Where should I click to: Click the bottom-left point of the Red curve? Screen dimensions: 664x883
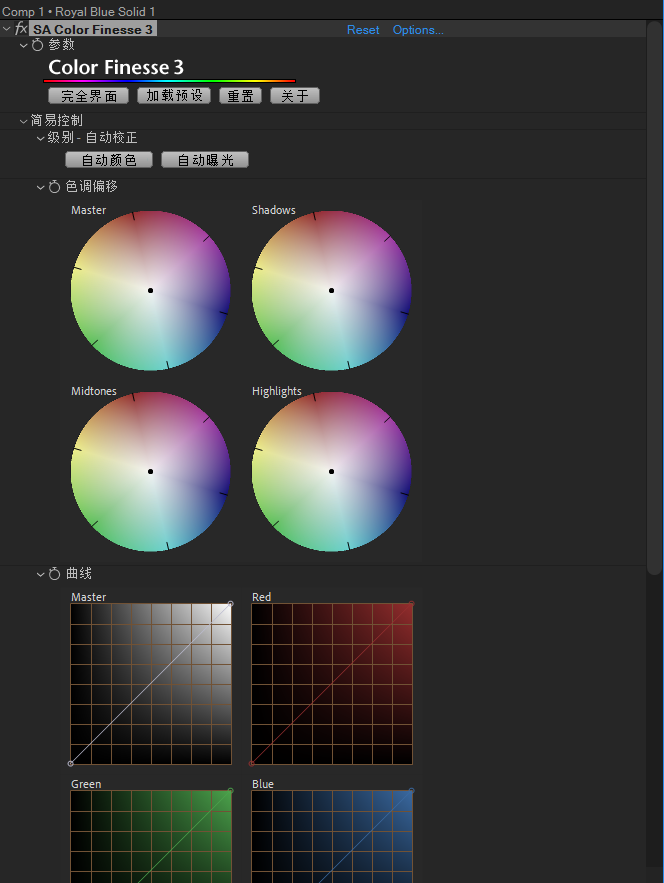pos(251,764)
